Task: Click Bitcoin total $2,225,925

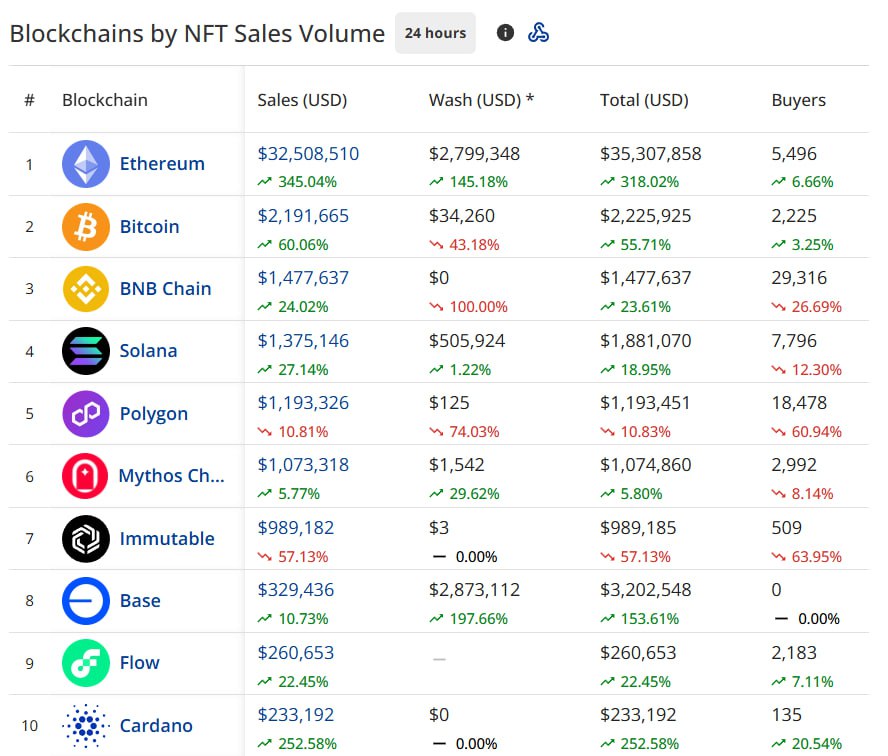Action: 646,216
